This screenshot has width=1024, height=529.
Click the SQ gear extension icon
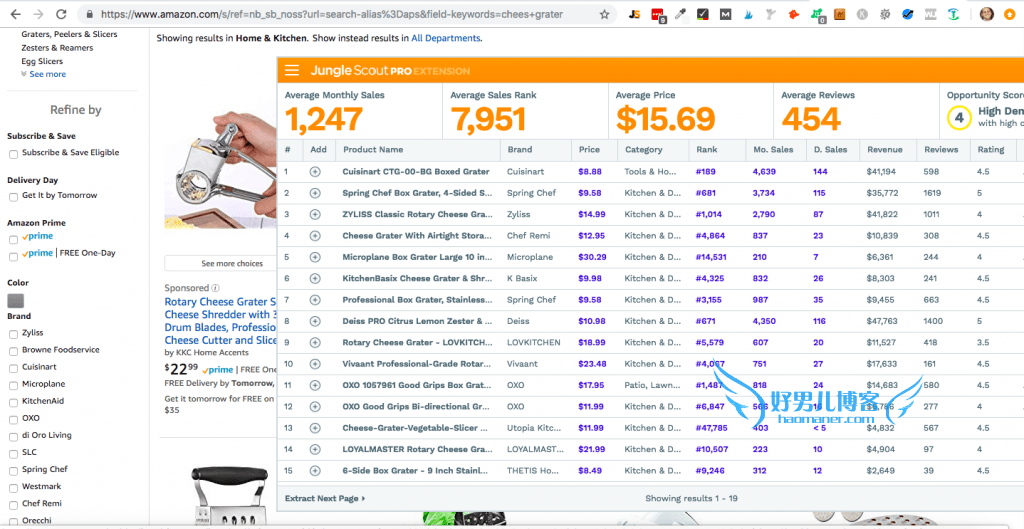tap(885, 14)
